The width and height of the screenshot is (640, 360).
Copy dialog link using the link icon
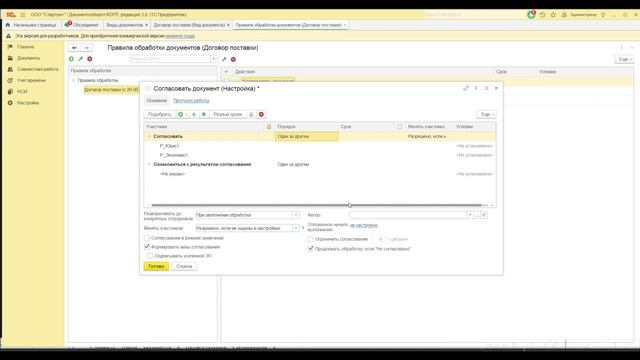tap(466, 88)
